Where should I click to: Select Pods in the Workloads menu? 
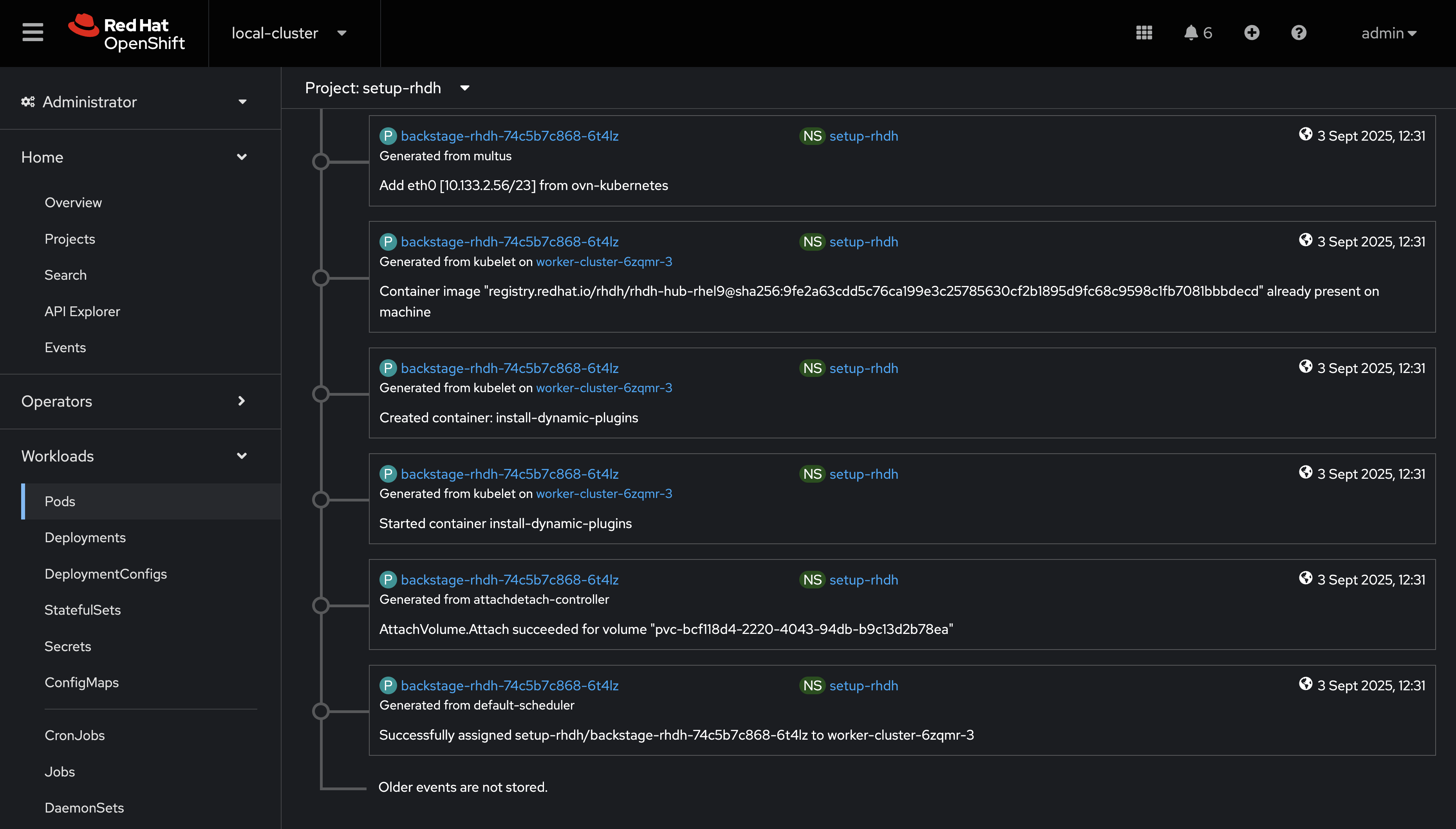click(151, 501)
